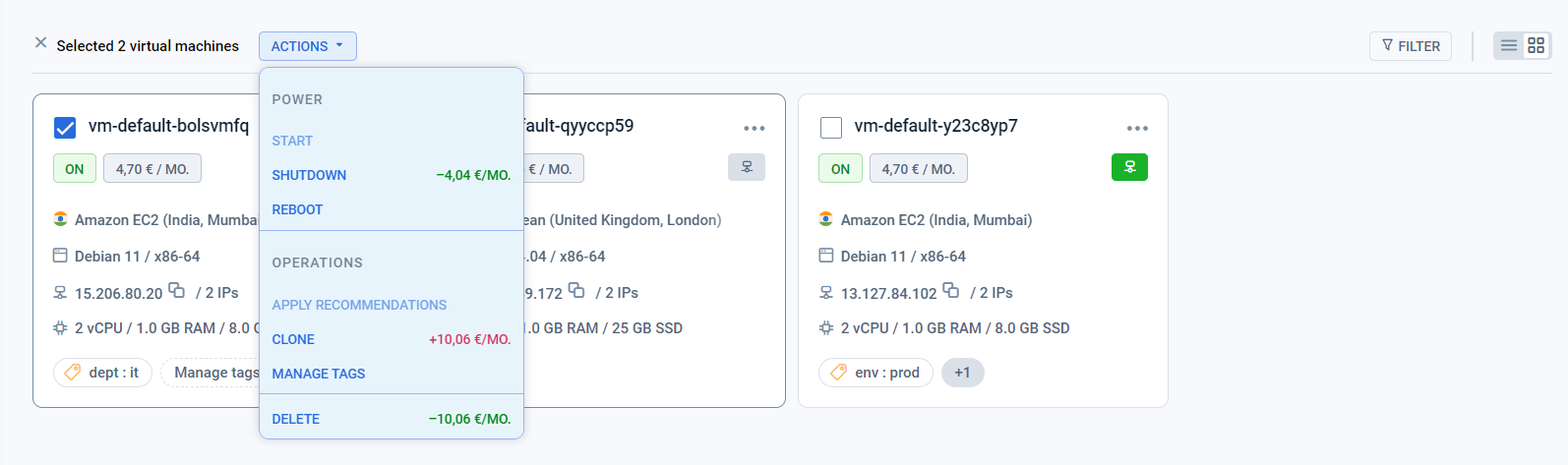Clear selection with the X icon
The image size is (1568, 465).
point(40,43)
